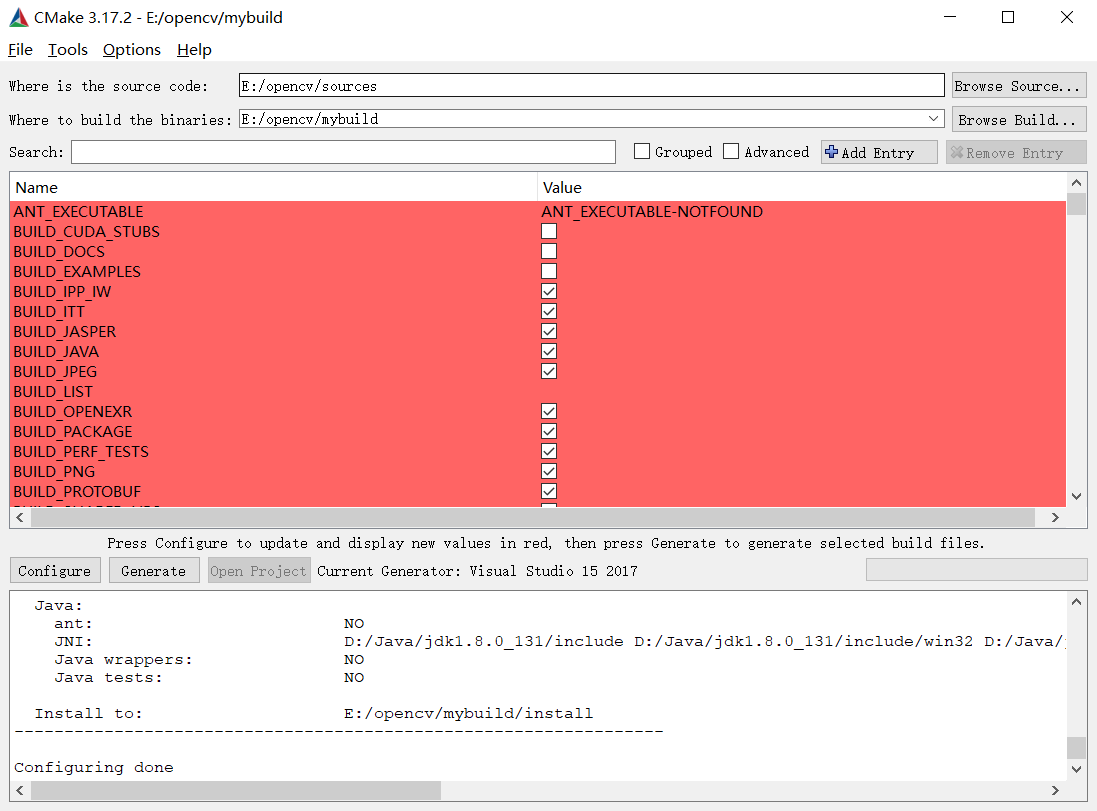Image resolution: width=1097 pixels, height=811 pixels.
Task: Click the down arrow of cache list scrollbar
Action: (1076, 496)
